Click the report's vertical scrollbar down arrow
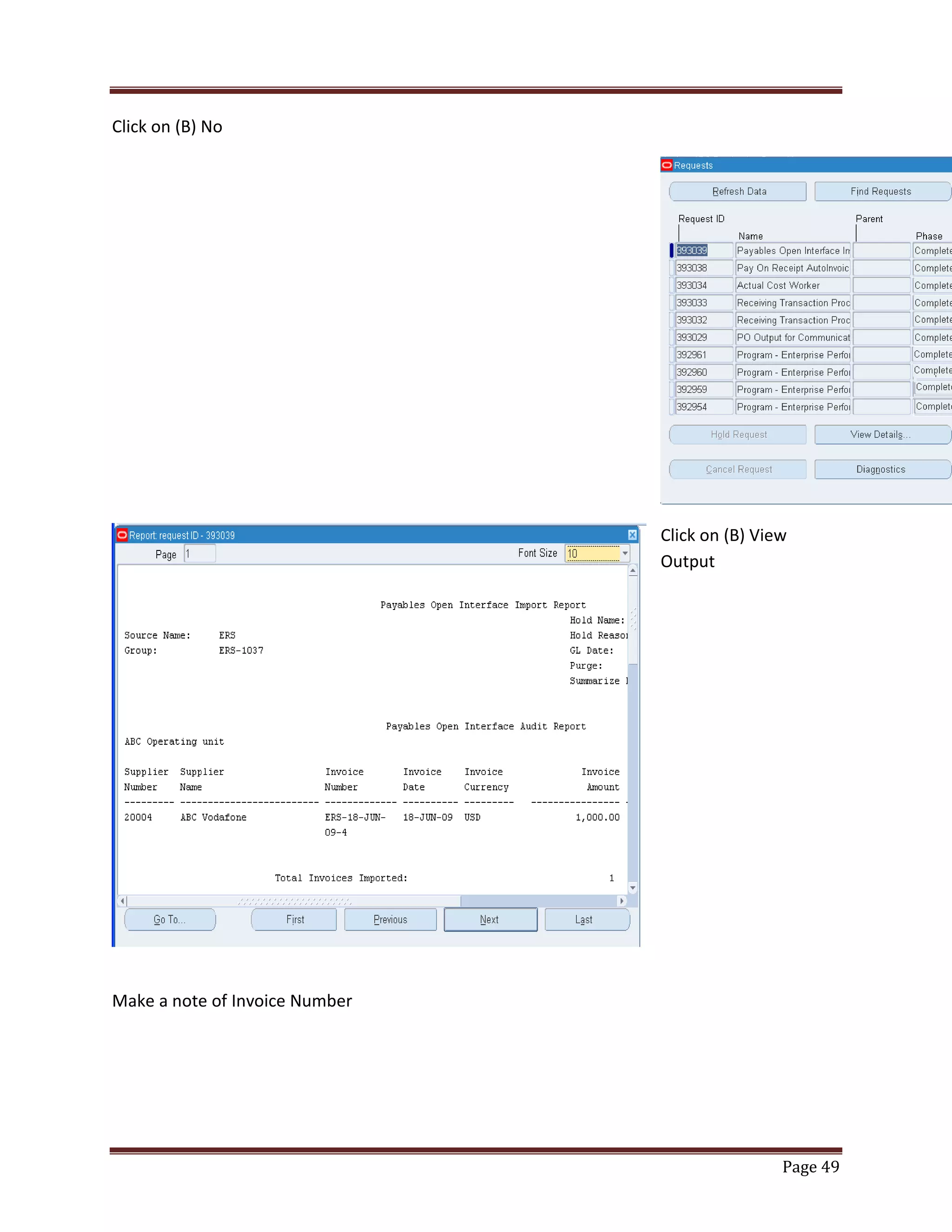Screen dimensions: 952x1232 pos(633,888)
